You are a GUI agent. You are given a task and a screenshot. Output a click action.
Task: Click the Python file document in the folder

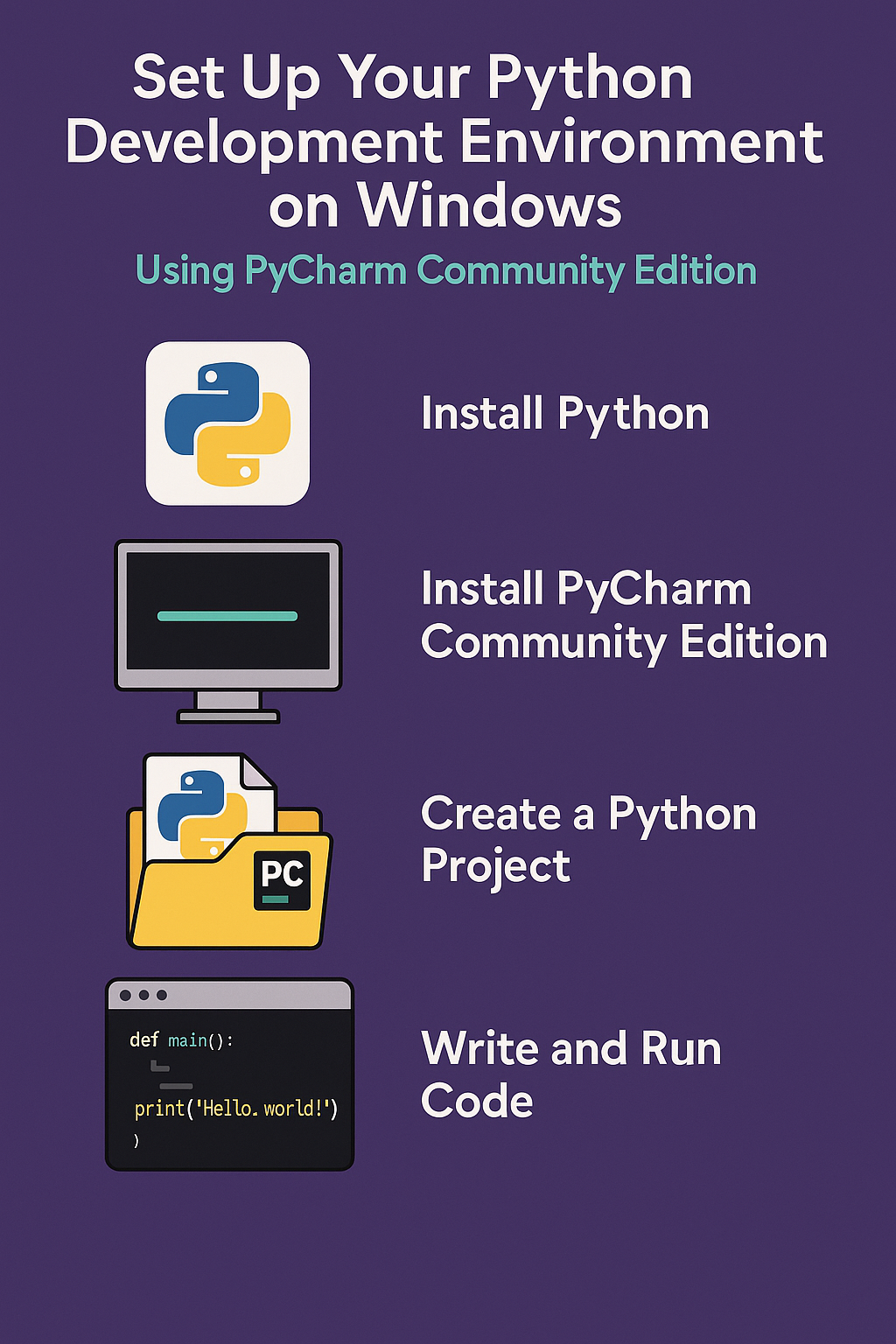pos(210,807)
